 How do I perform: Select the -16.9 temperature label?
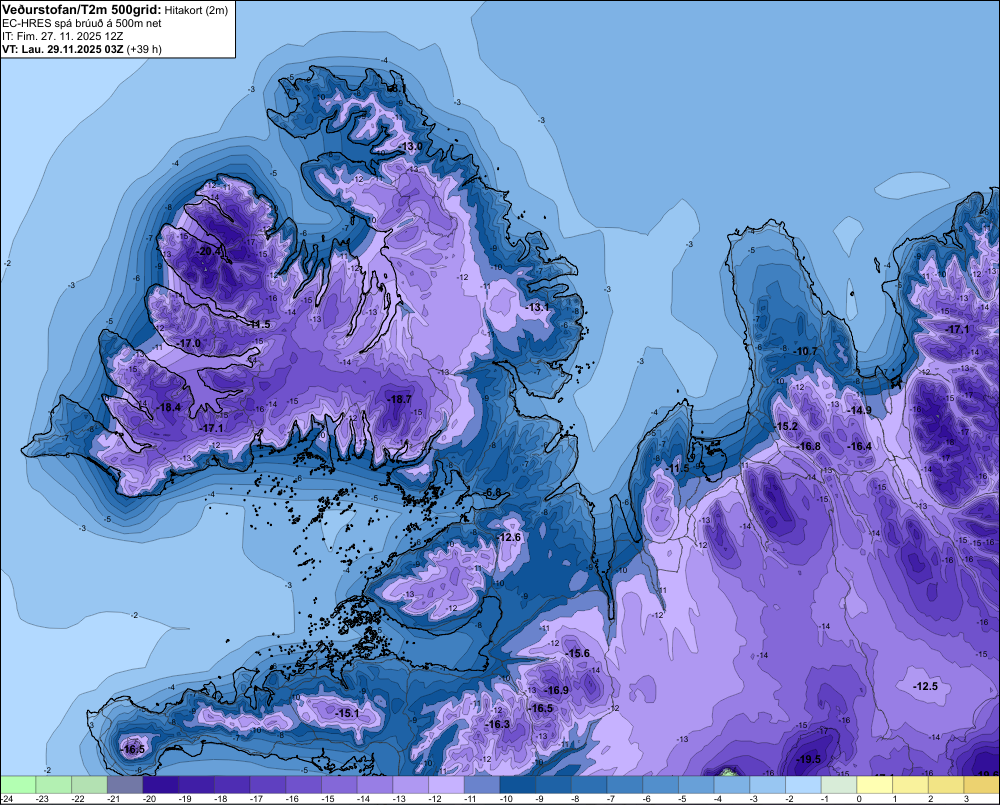(x=556, y=690)
